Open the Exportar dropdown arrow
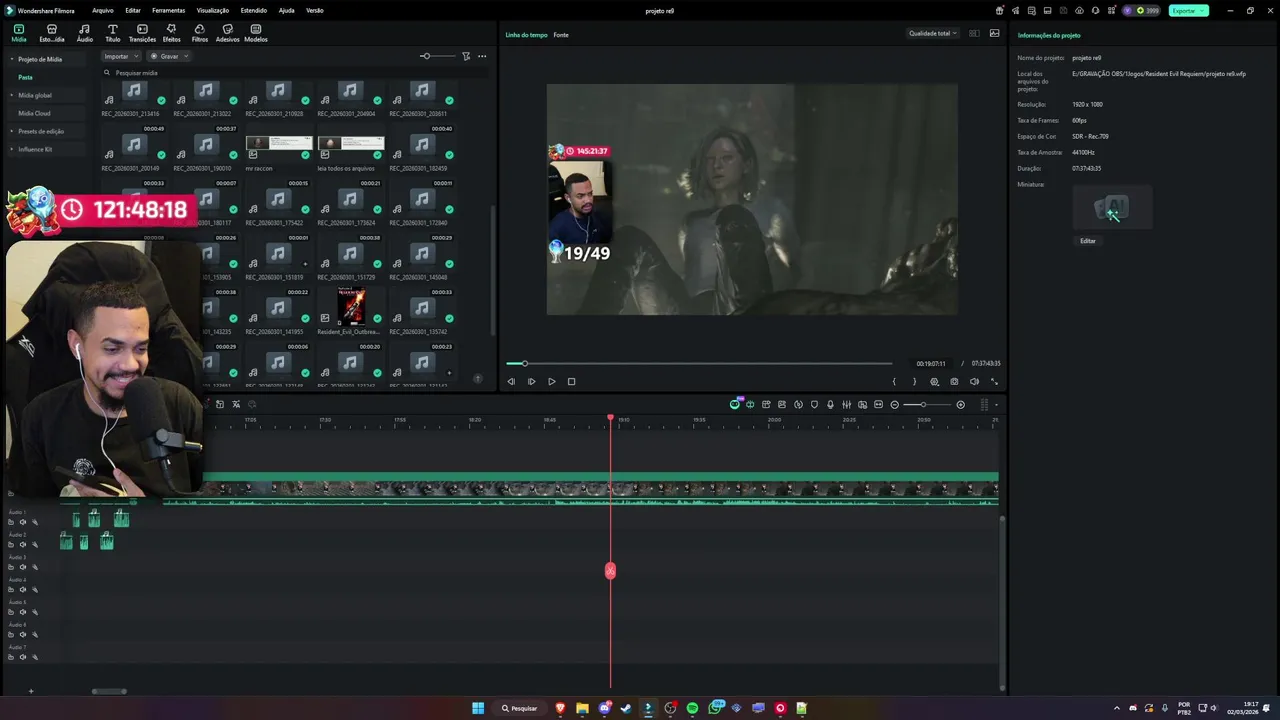Image resolution: width=1280 pixels, height=720 pixels. (x=1202, y=10)
